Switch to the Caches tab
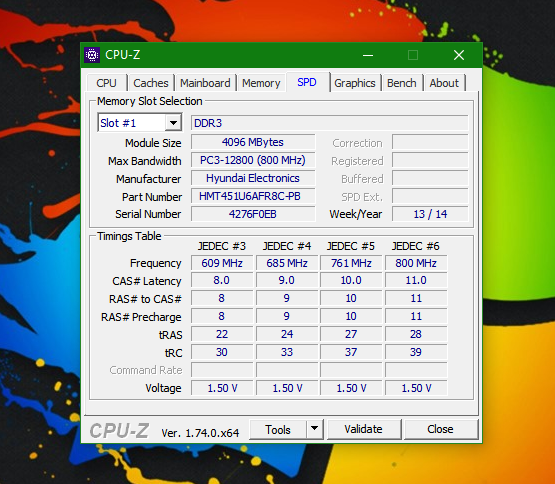This screenshot has width=555, height=484. pyautogui.click(x=151, y=83)
